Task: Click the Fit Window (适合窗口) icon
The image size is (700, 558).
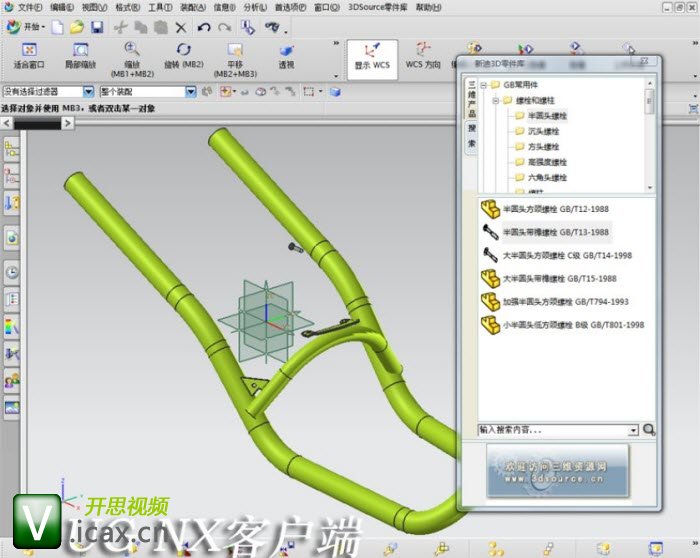Action: 29,56
